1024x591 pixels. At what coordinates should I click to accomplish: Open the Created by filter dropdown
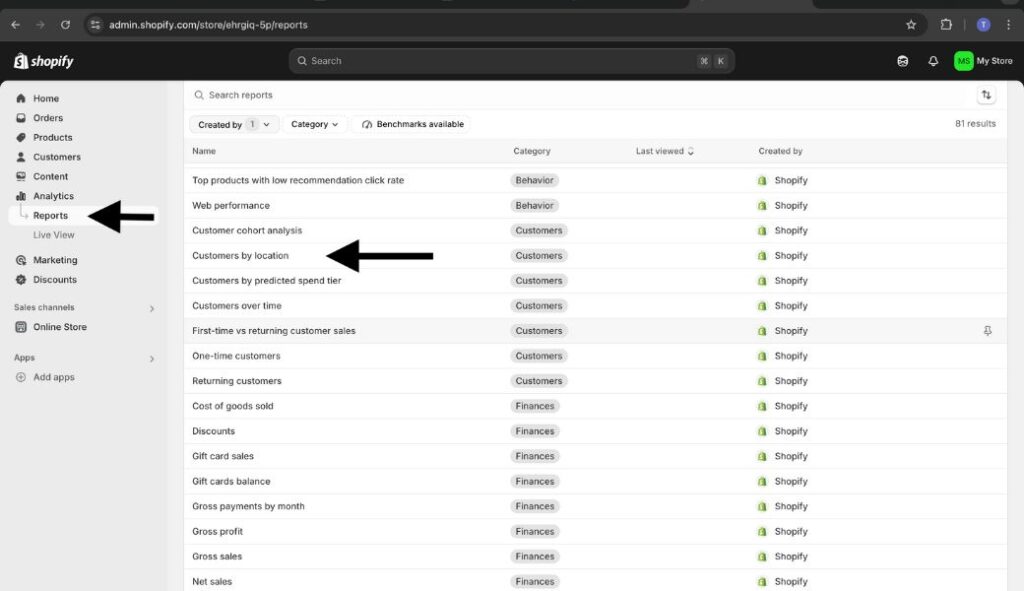click(x=234, y=125)
